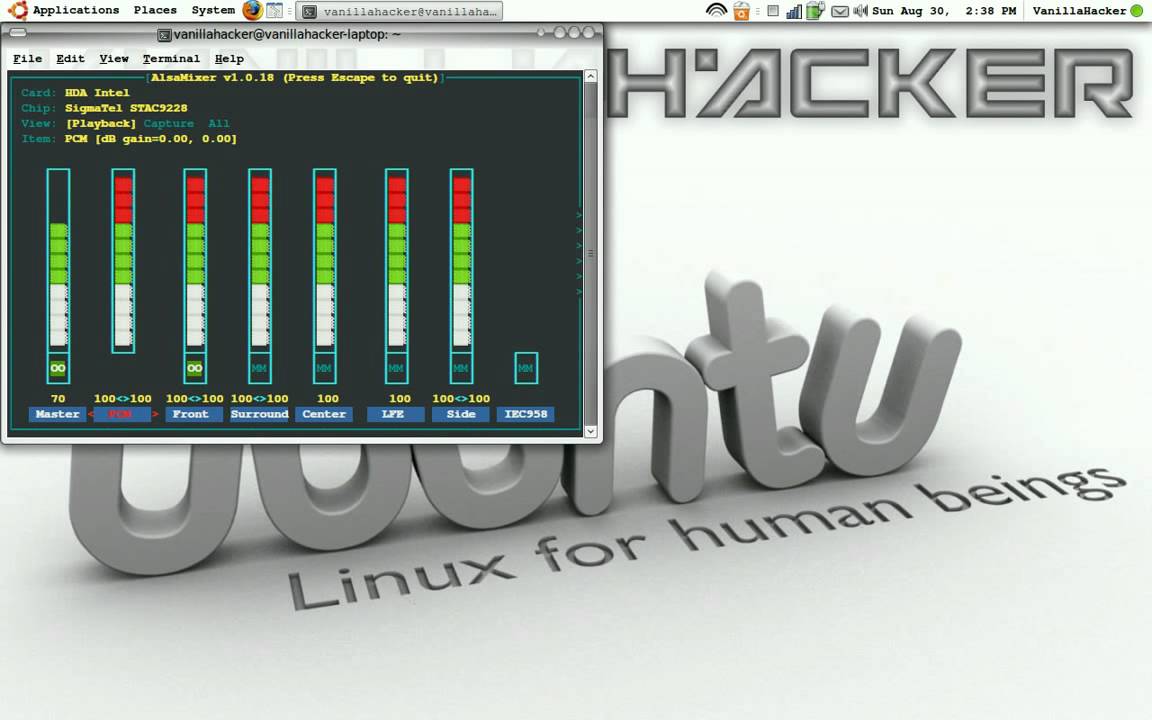Toggle the Master channel mute box
The width and height of the screenshot is (1152, 720).
pyautogui.click(x=58, y=368)
